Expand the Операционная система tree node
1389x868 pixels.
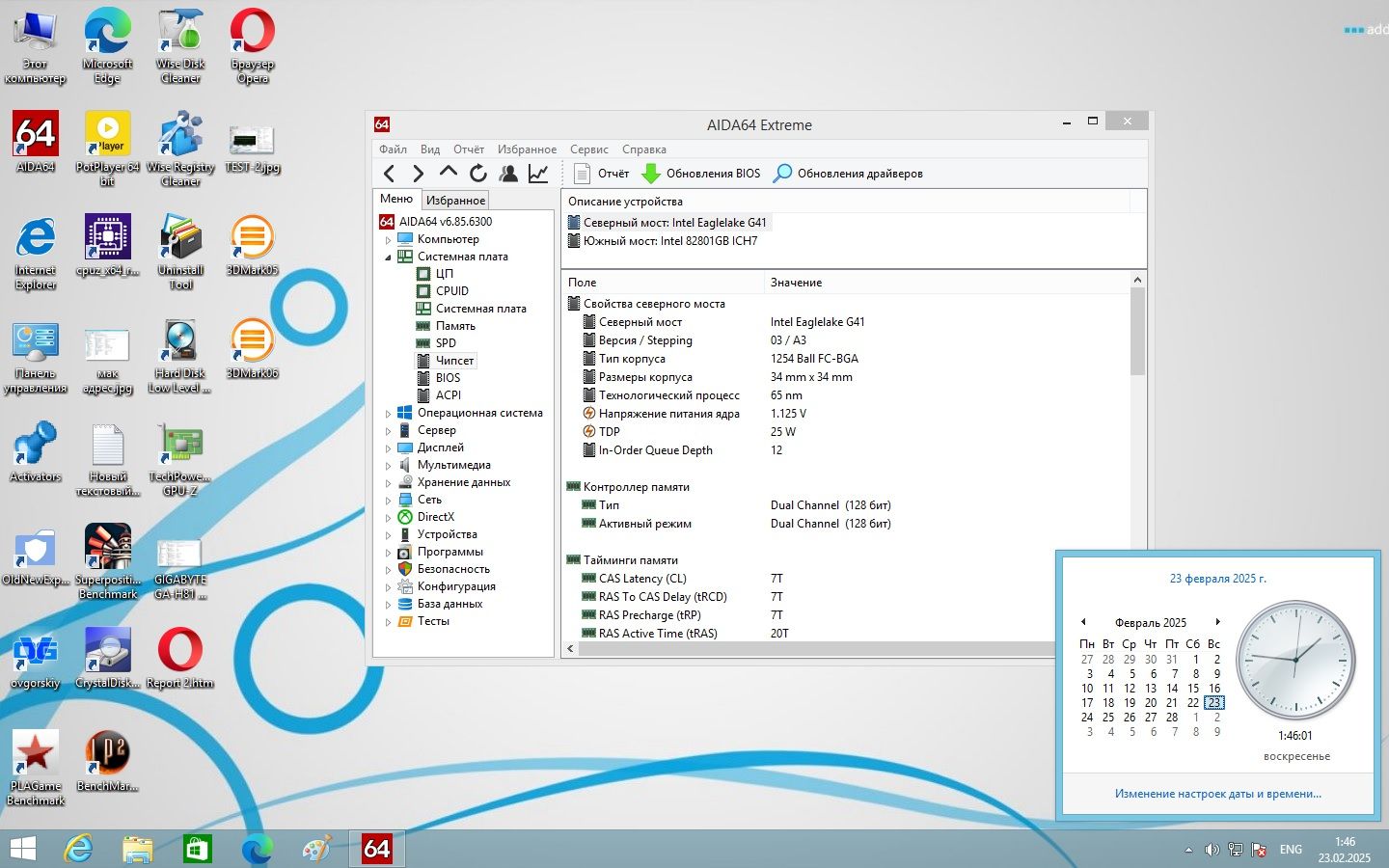pyautogui.click(x=389, y=413)
